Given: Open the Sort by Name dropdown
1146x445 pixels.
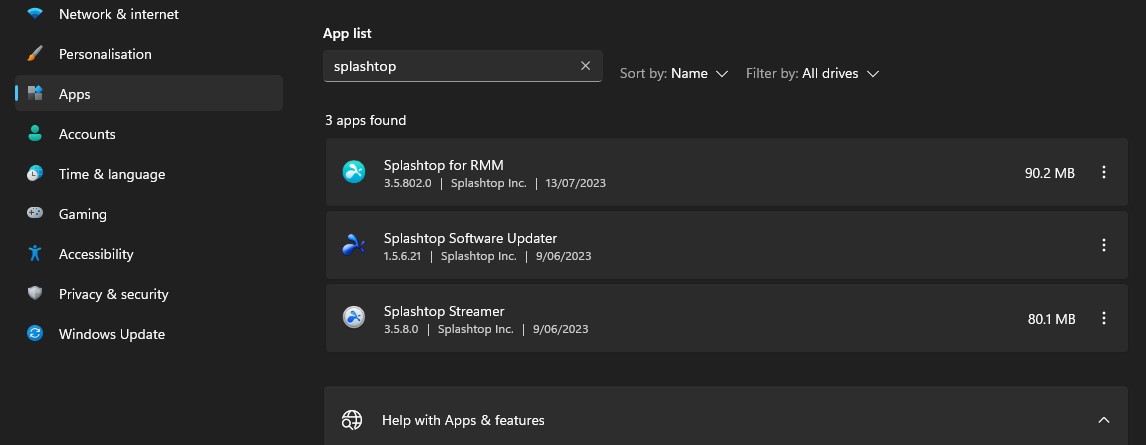Looking at the screenshot, I should coord(674,73).
